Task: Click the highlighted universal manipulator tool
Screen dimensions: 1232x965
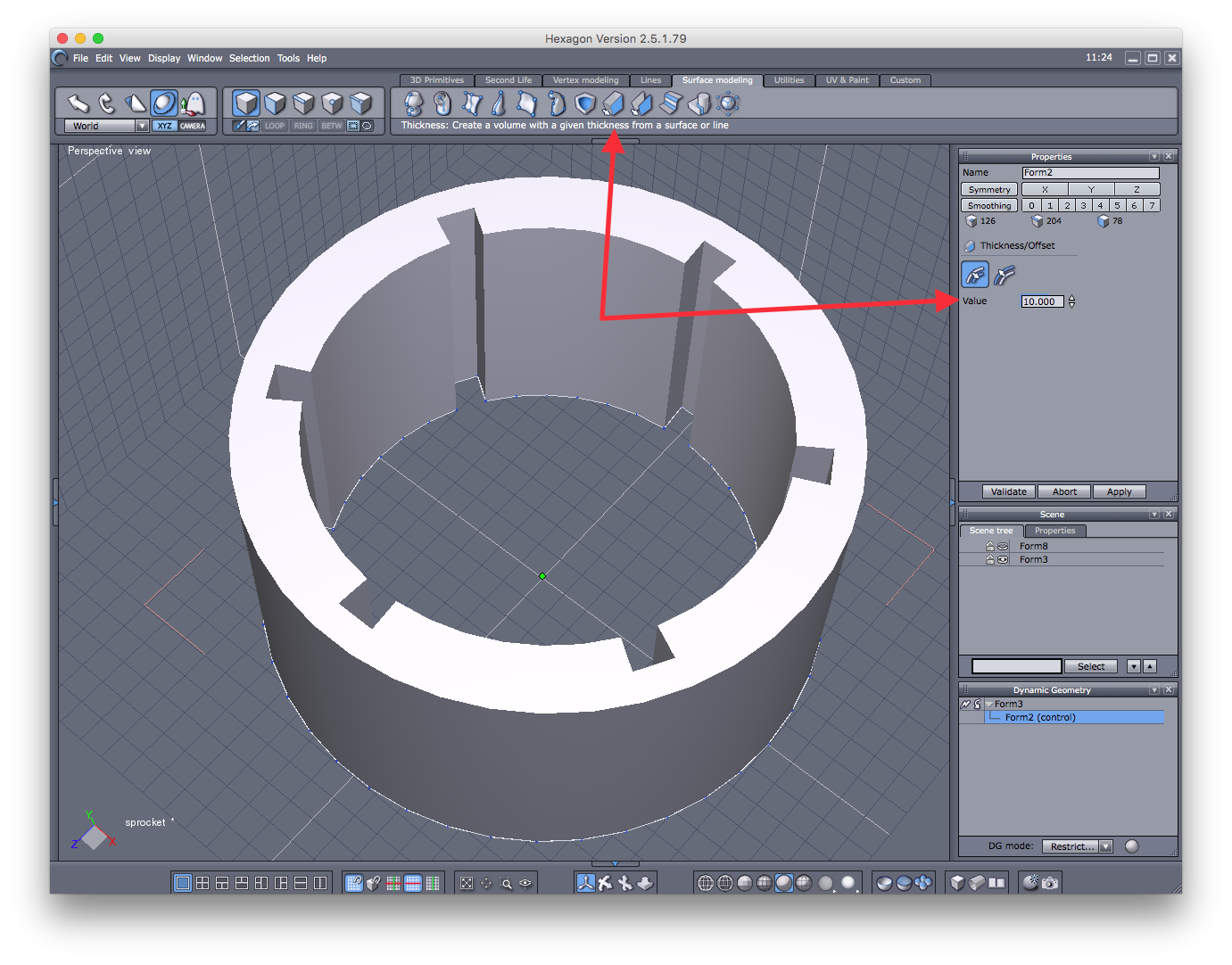Action: [x=163, y=103]
